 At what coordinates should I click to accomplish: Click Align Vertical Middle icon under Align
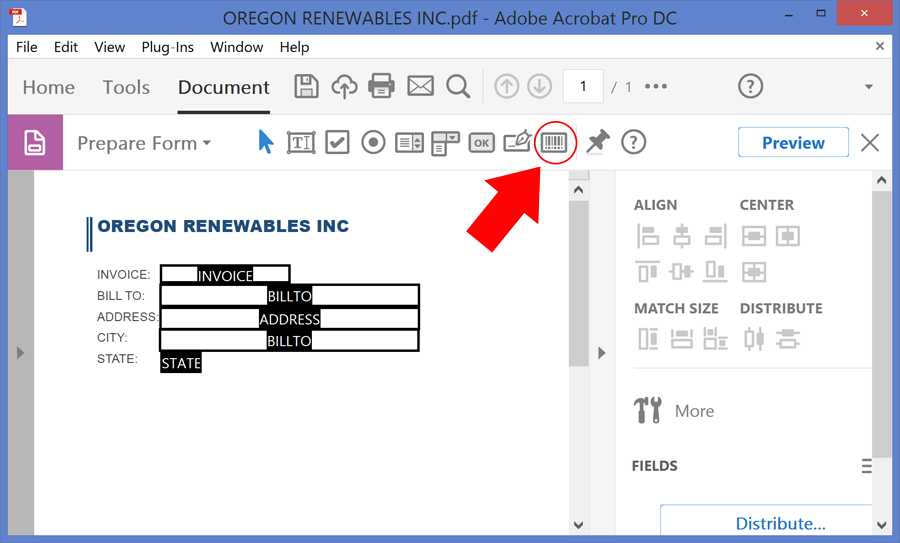pyautogui.click(x=681, y=271)
